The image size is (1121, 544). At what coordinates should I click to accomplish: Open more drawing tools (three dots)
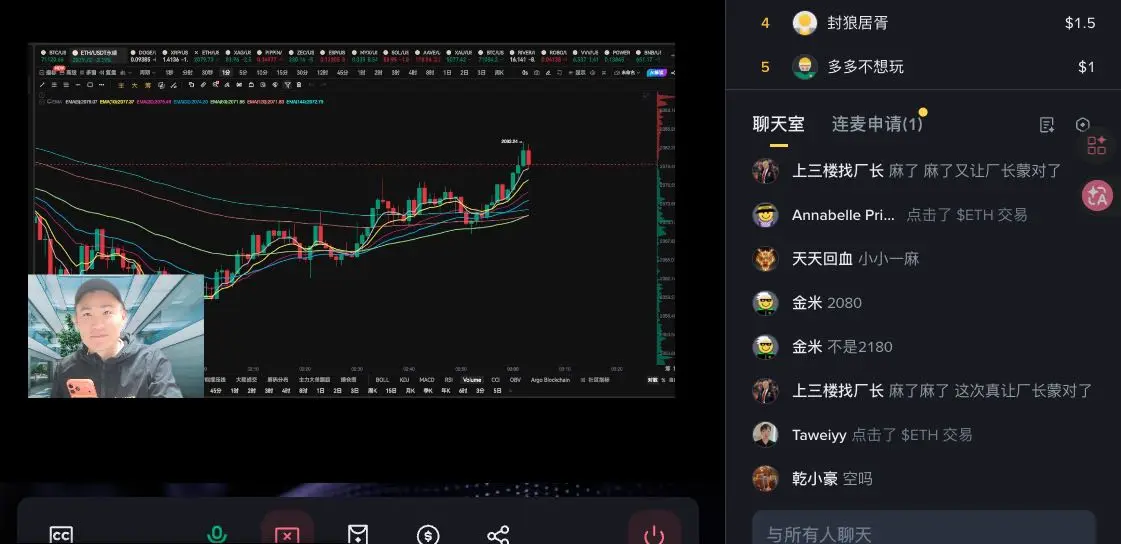[x=102, y=85]
